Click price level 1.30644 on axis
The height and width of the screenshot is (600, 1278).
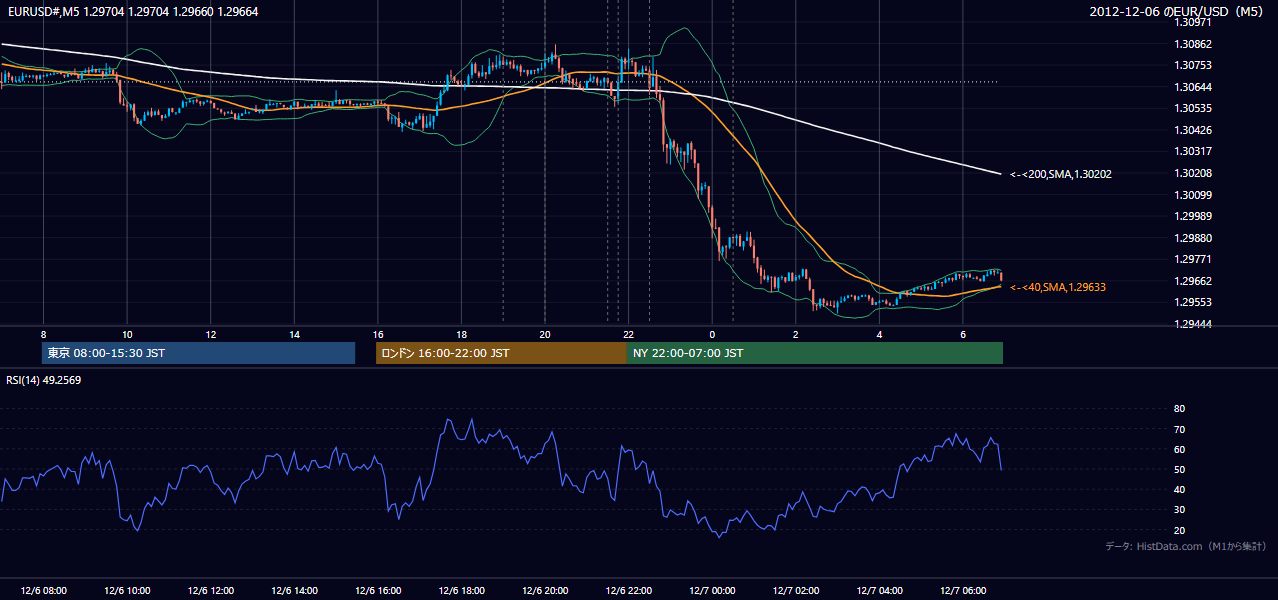1193,87
